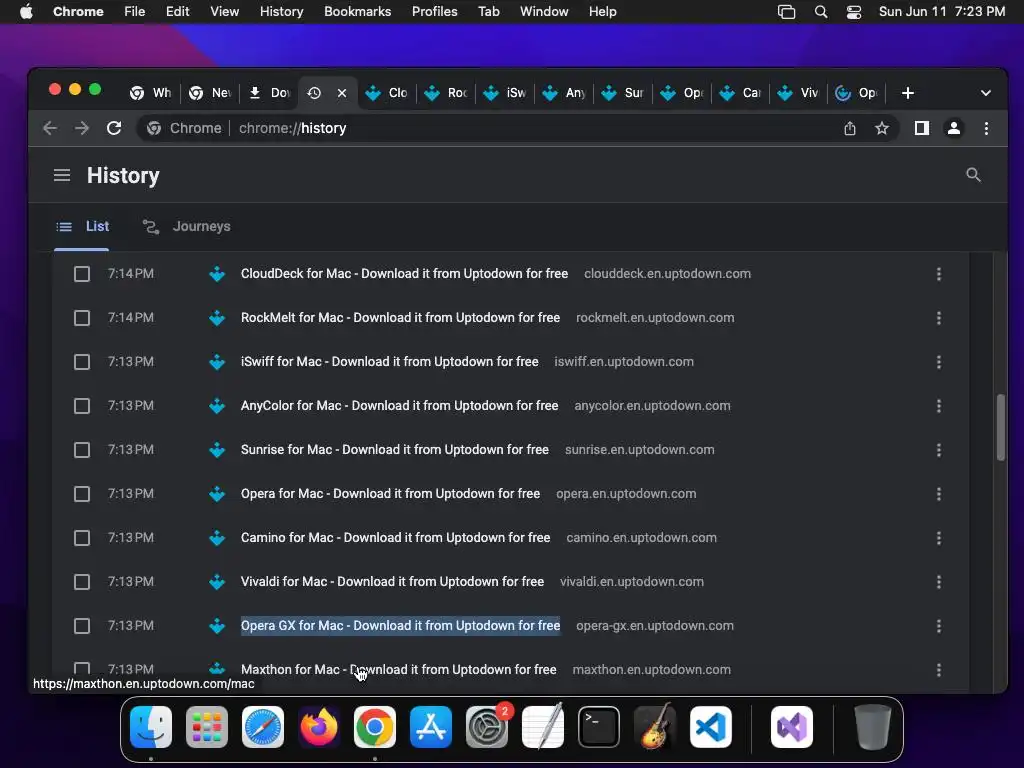Open System Preferences in the Dock
The image size is (1024, 768).
coord(487,727)
